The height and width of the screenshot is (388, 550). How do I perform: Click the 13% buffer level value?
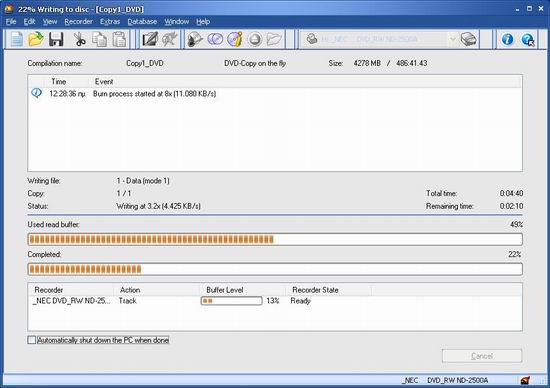coord(273,301)
